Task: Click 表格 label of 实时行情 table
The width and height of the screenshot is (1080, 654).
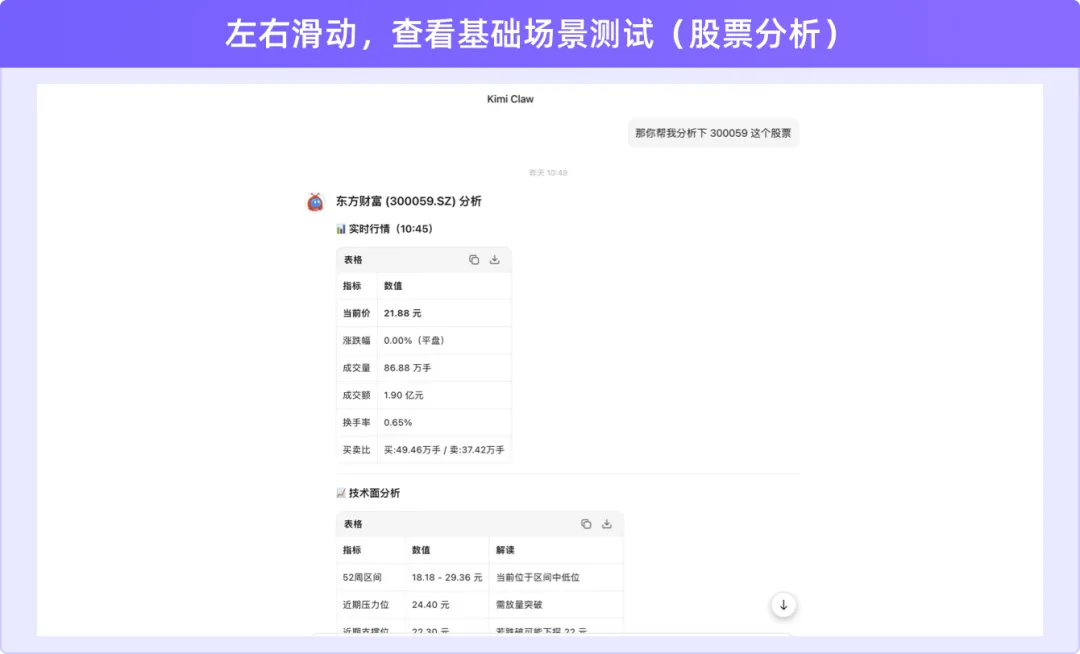Action: [353, 260]
